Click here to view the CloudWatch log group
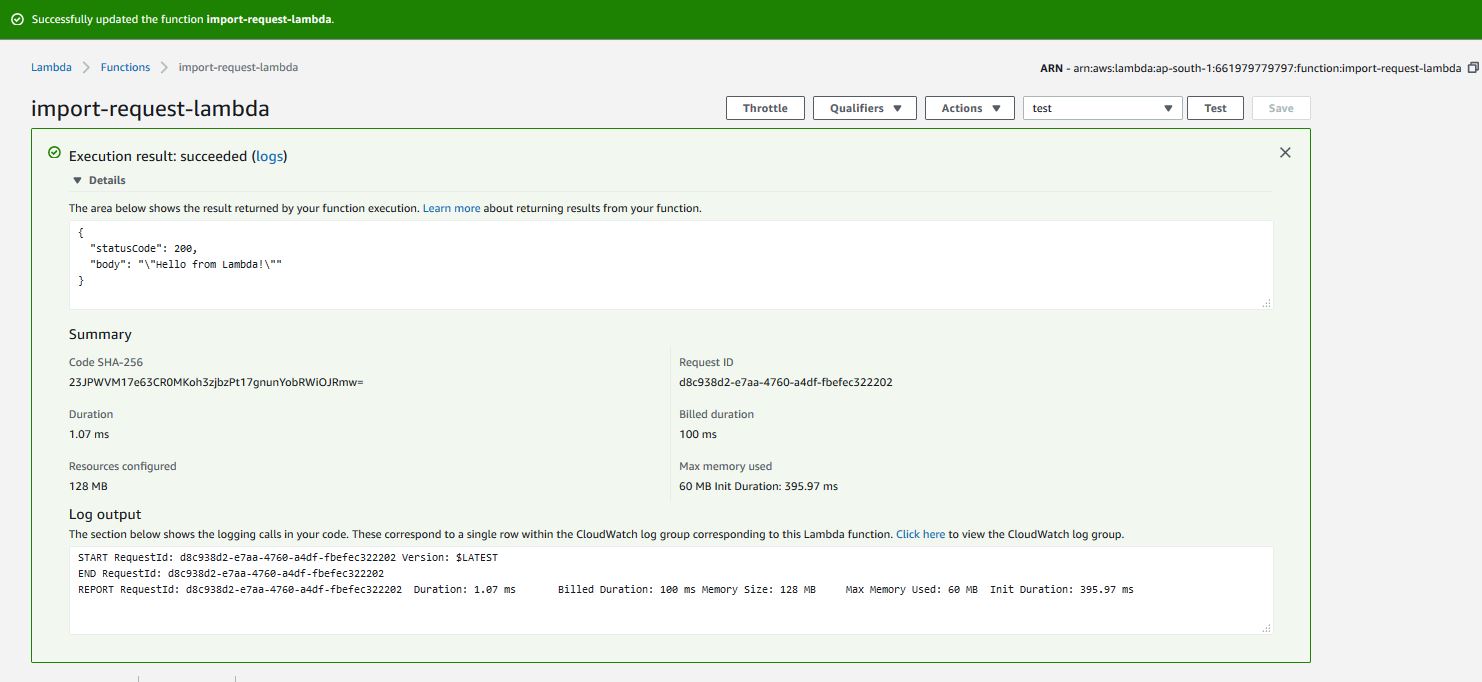1482x682 pixels. coord(920,534)
